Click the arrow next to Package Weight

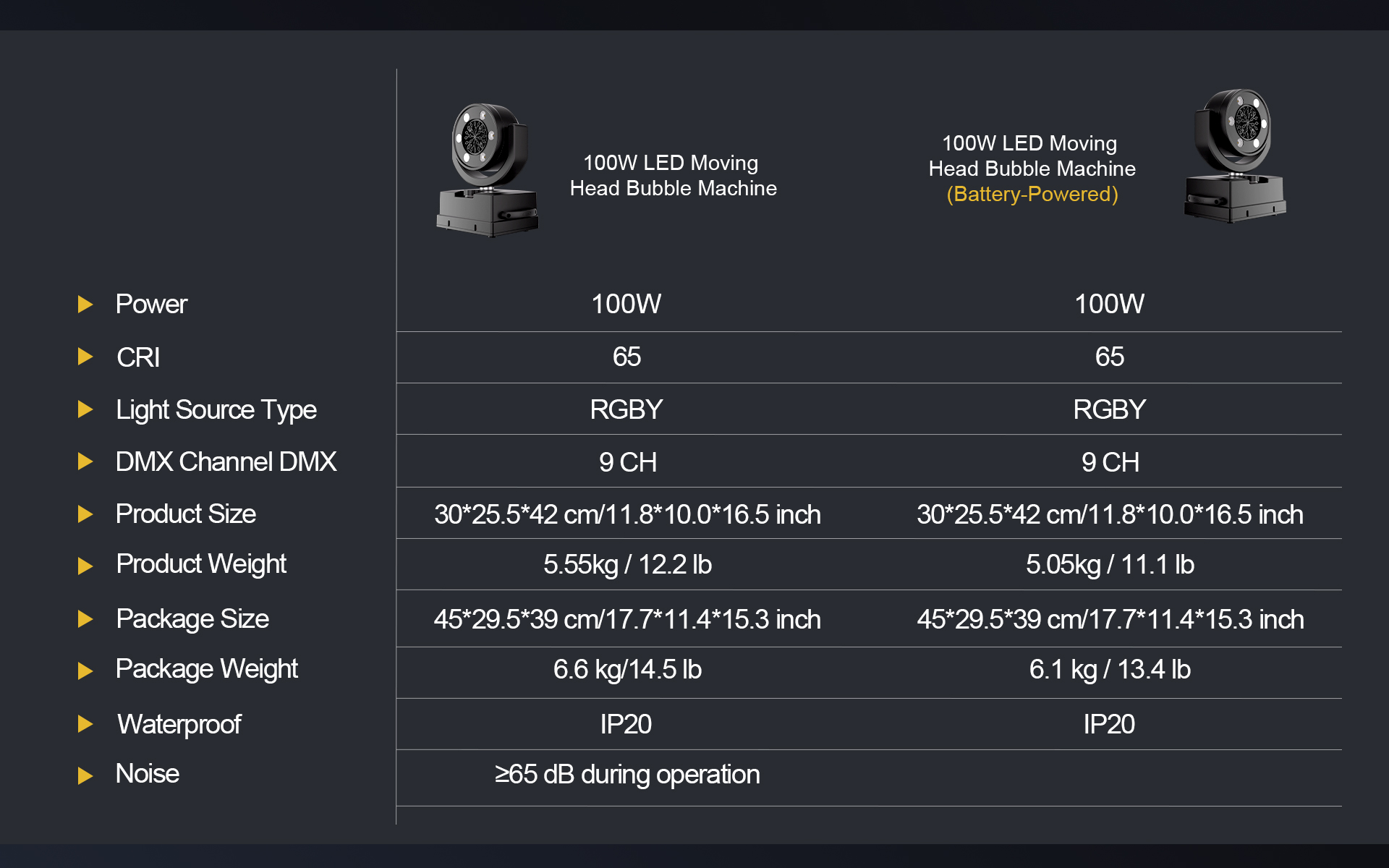[x=85, y=671]
